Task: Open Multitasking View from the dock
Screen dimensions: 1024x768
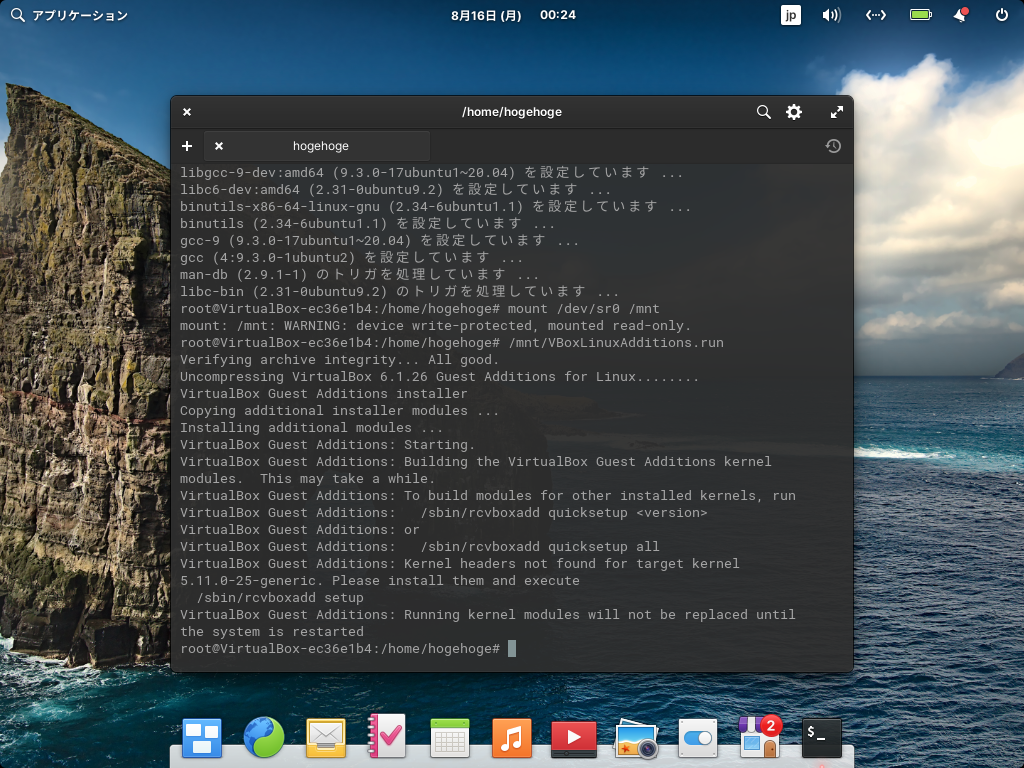Action: click(x=202, y=737)
